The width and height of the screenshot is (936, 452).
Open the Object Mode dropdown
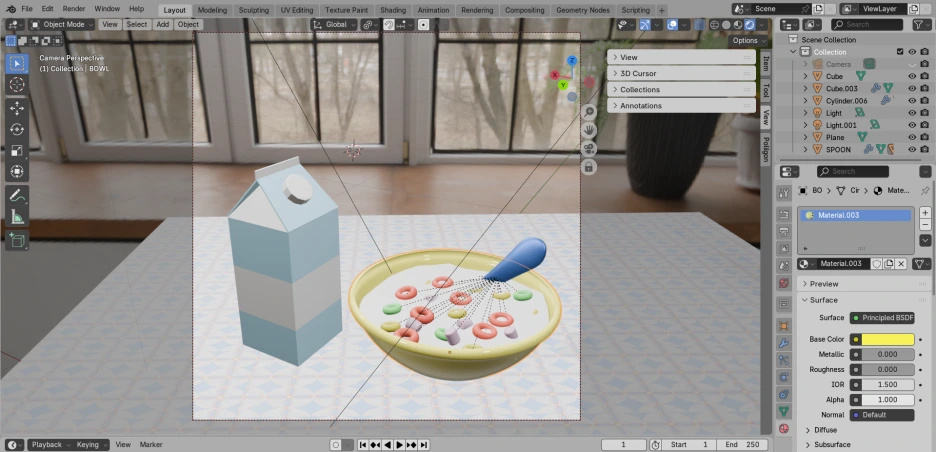pyautogui.click(x=61, y=24)
